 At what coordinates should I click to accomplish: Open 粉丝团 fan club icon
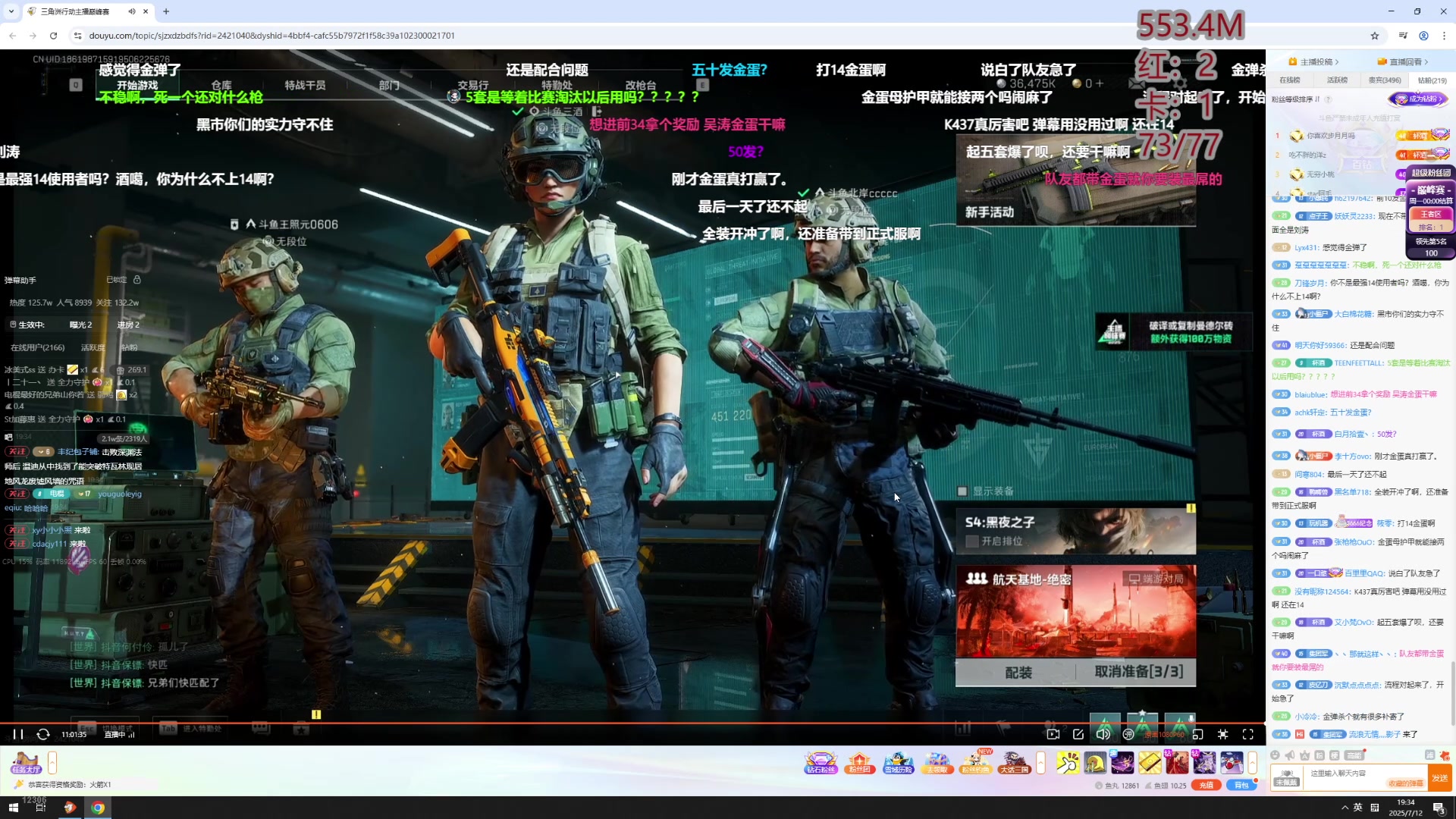click(x=859, y=763)
